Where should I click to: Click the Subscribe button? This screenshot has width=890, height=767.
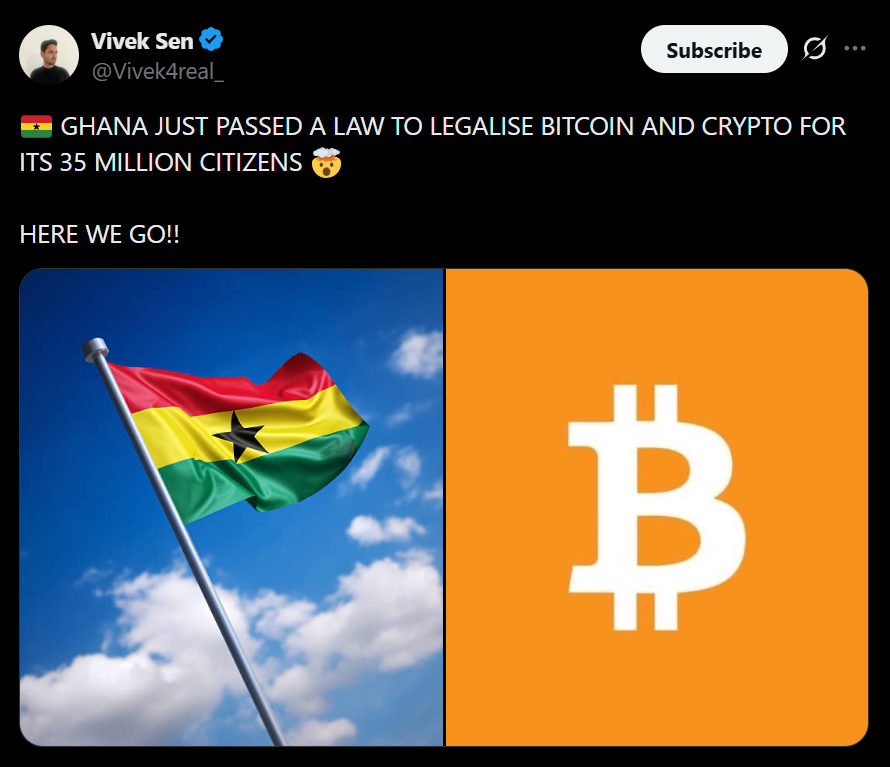tap(714, 49)
